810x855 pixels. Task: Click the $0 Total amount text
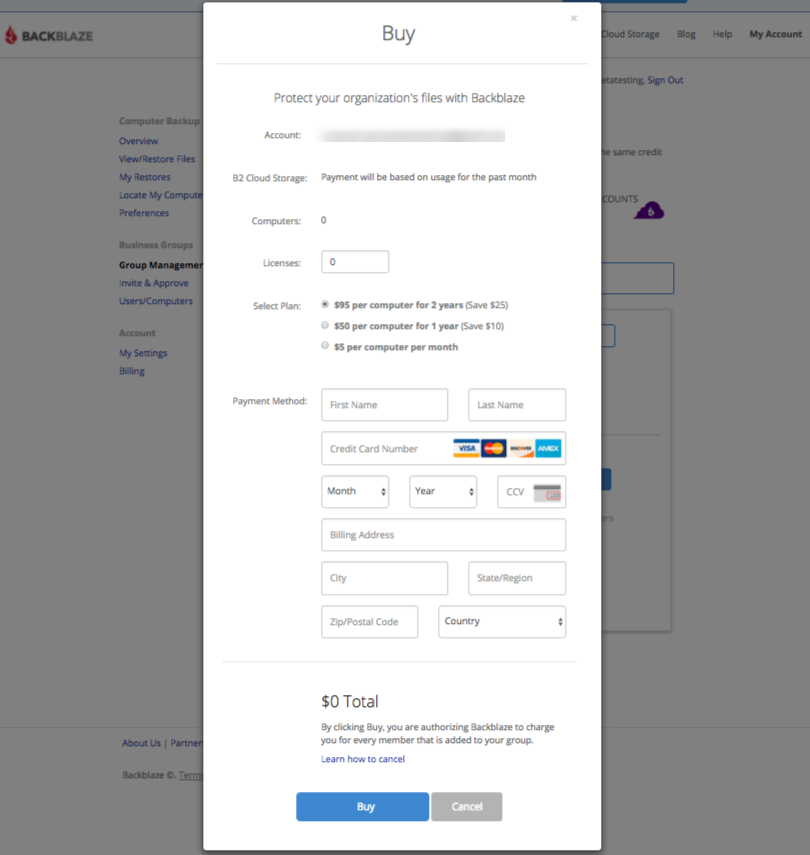(x=350, y=702)
